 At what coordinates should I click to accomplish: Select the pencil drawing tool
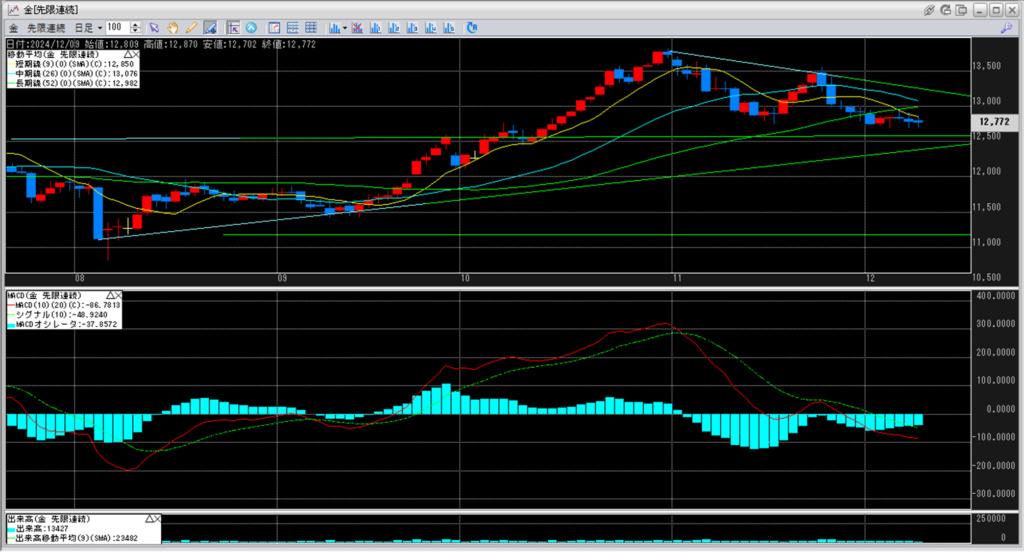[190, 27]
